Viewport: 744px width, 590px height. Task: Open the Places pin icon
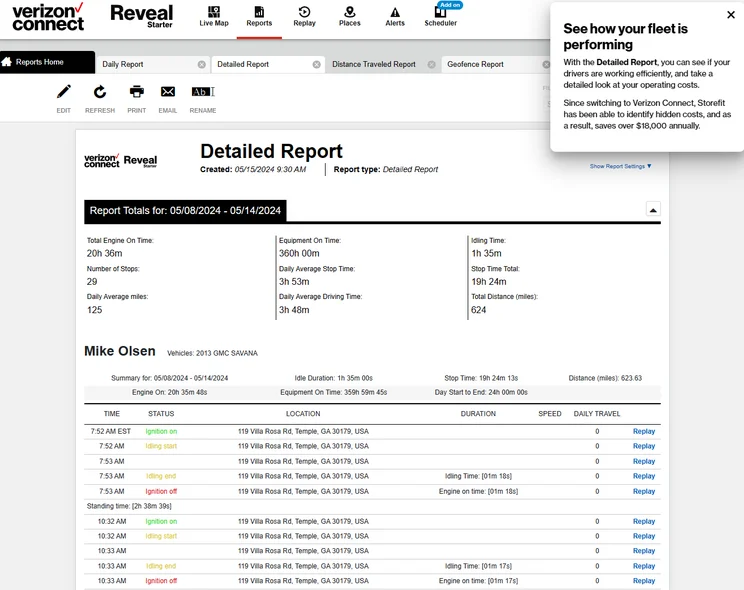click(350, 17)
